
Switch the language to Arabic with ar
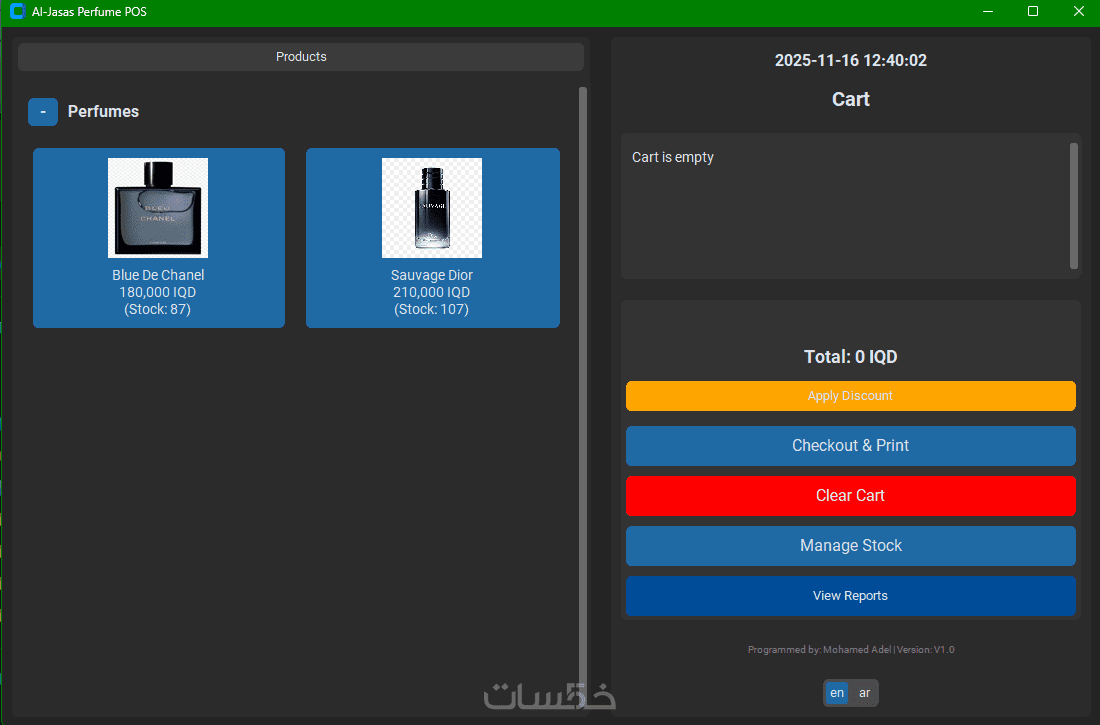click(864, 693)
